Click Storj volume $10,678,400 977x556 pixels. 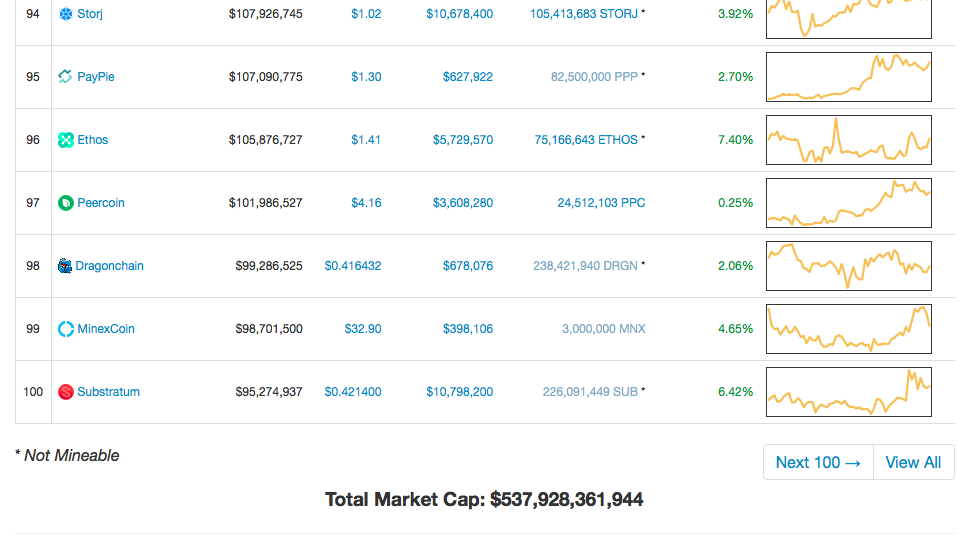pos(459,14)
